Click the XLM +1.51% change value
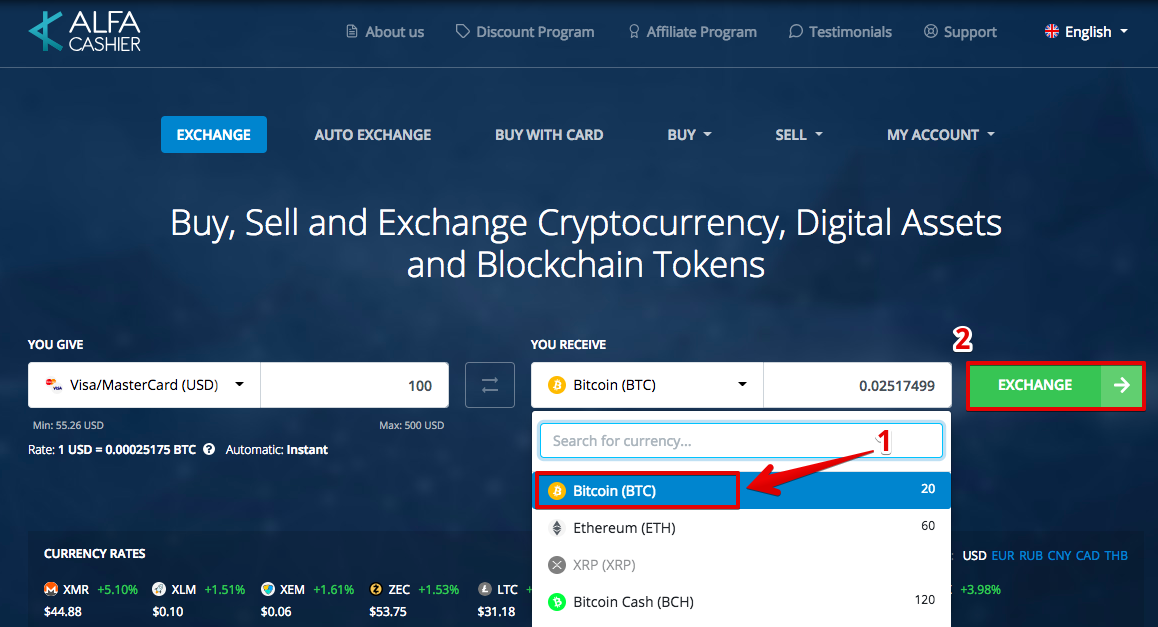 225,589
